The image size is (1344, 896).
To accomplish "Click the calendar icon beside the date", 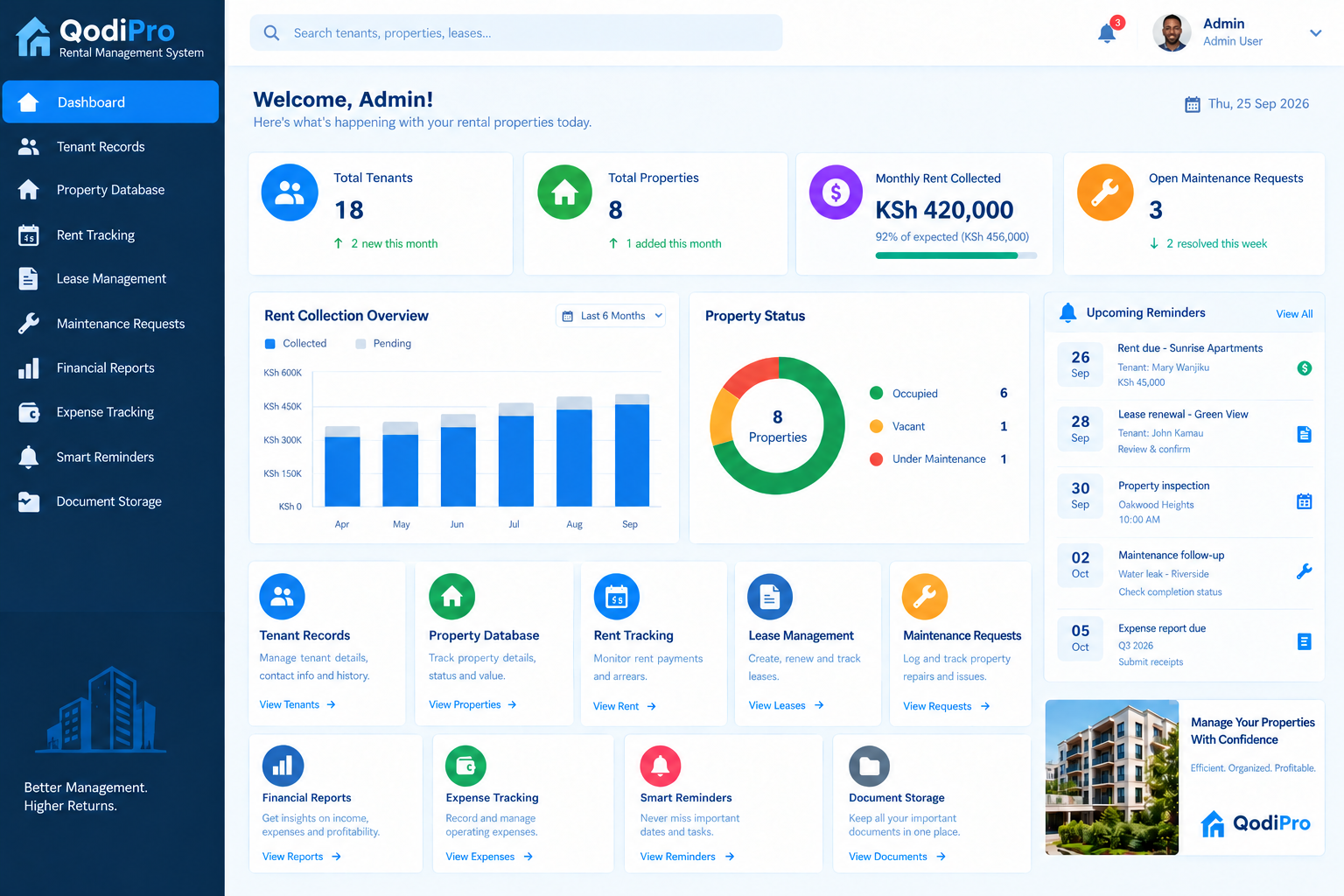I will tap(1193, 104).
